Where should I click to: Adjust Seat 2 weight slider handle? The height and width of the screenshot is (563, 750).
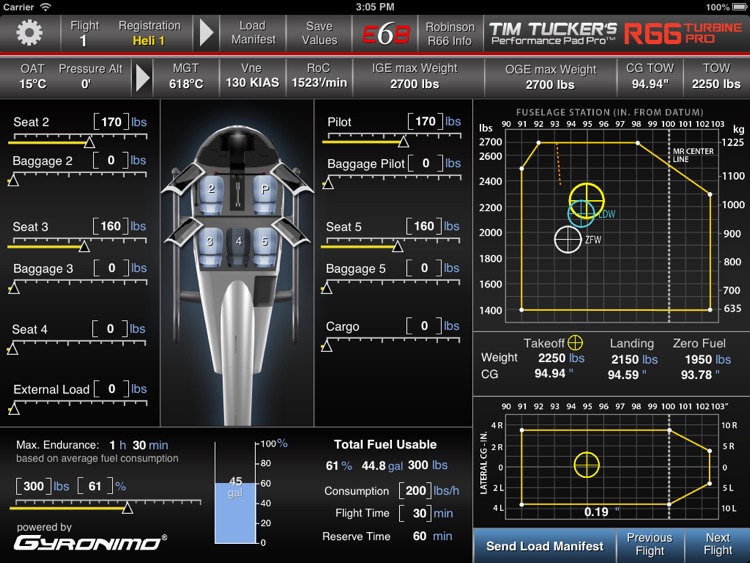(89, 142)
